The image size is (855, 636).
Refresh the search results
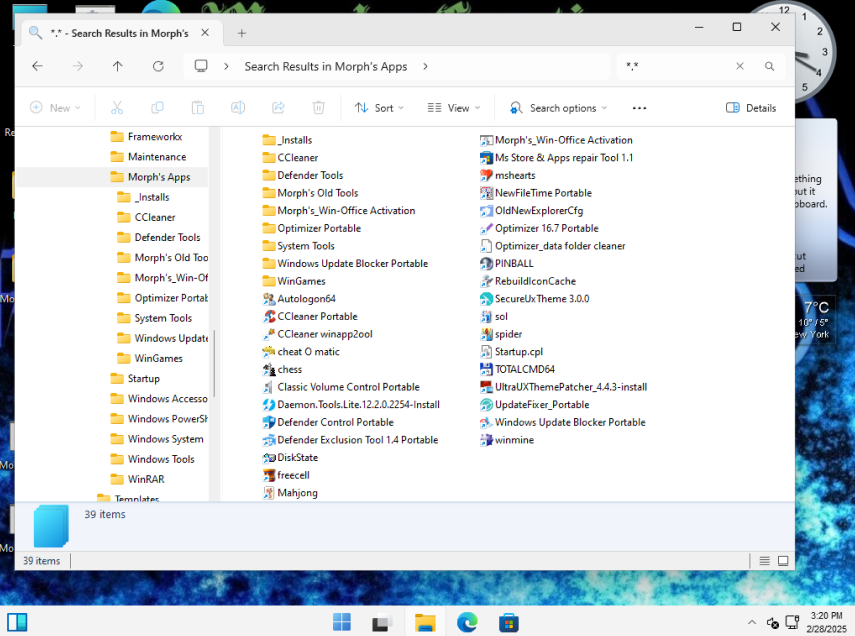click(x=158, y=67)
